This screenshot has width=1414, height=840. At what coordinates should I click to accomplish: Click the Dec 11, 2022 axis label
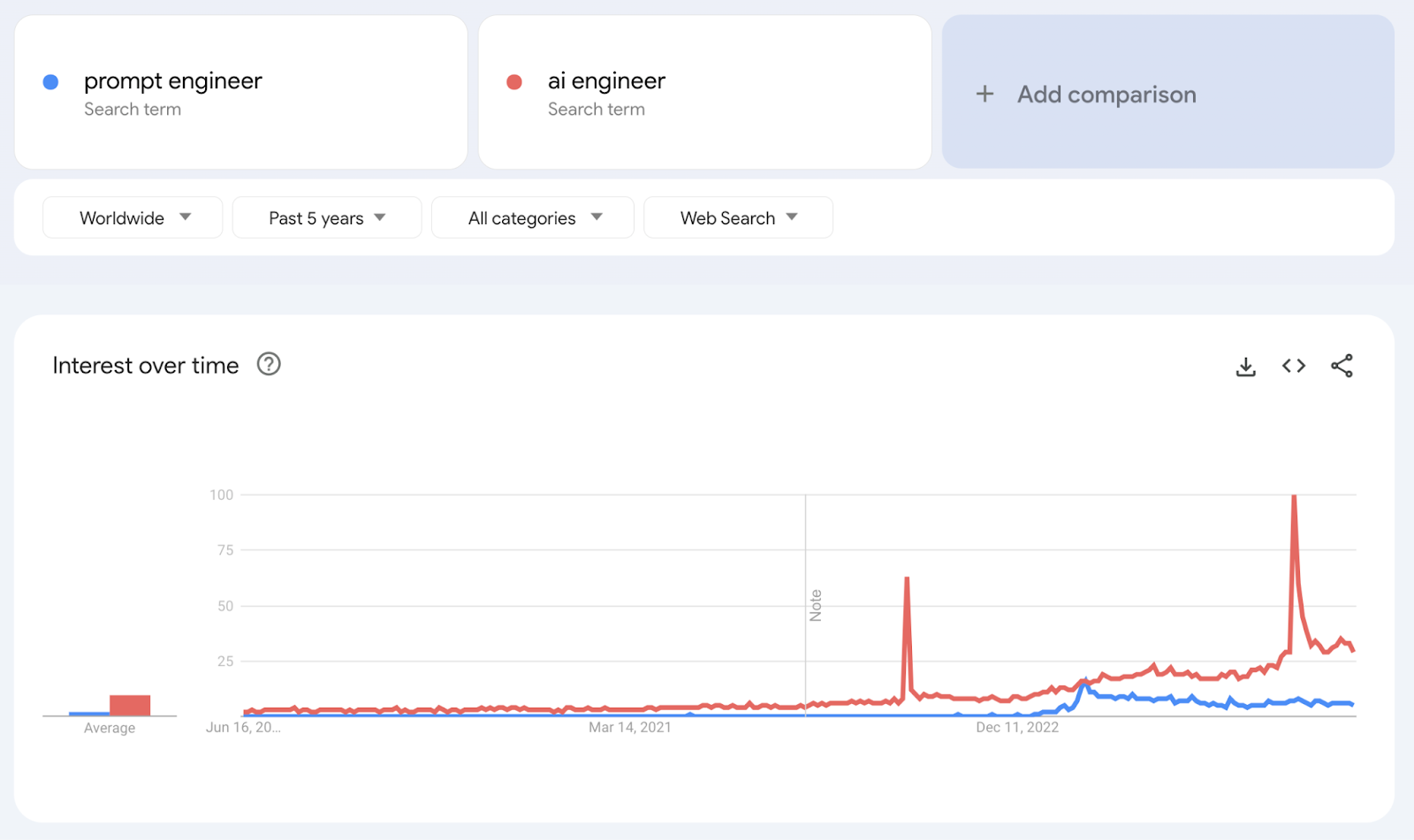[1017, 727]
